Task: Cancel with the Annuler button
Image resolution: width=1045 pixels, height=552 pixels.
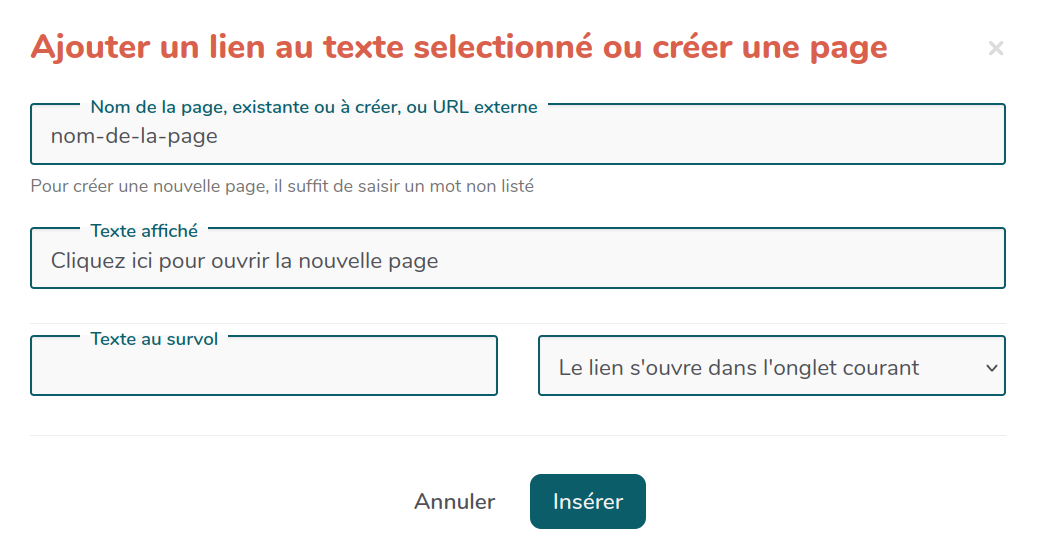Action: click(x=454, y=502)
